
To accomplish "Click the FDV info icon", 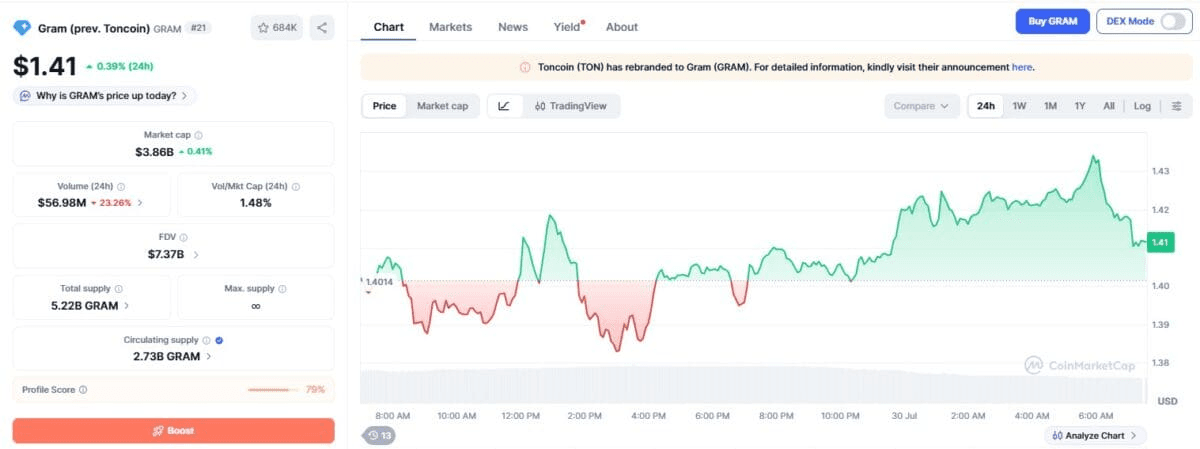I will (x=183, y=237).
